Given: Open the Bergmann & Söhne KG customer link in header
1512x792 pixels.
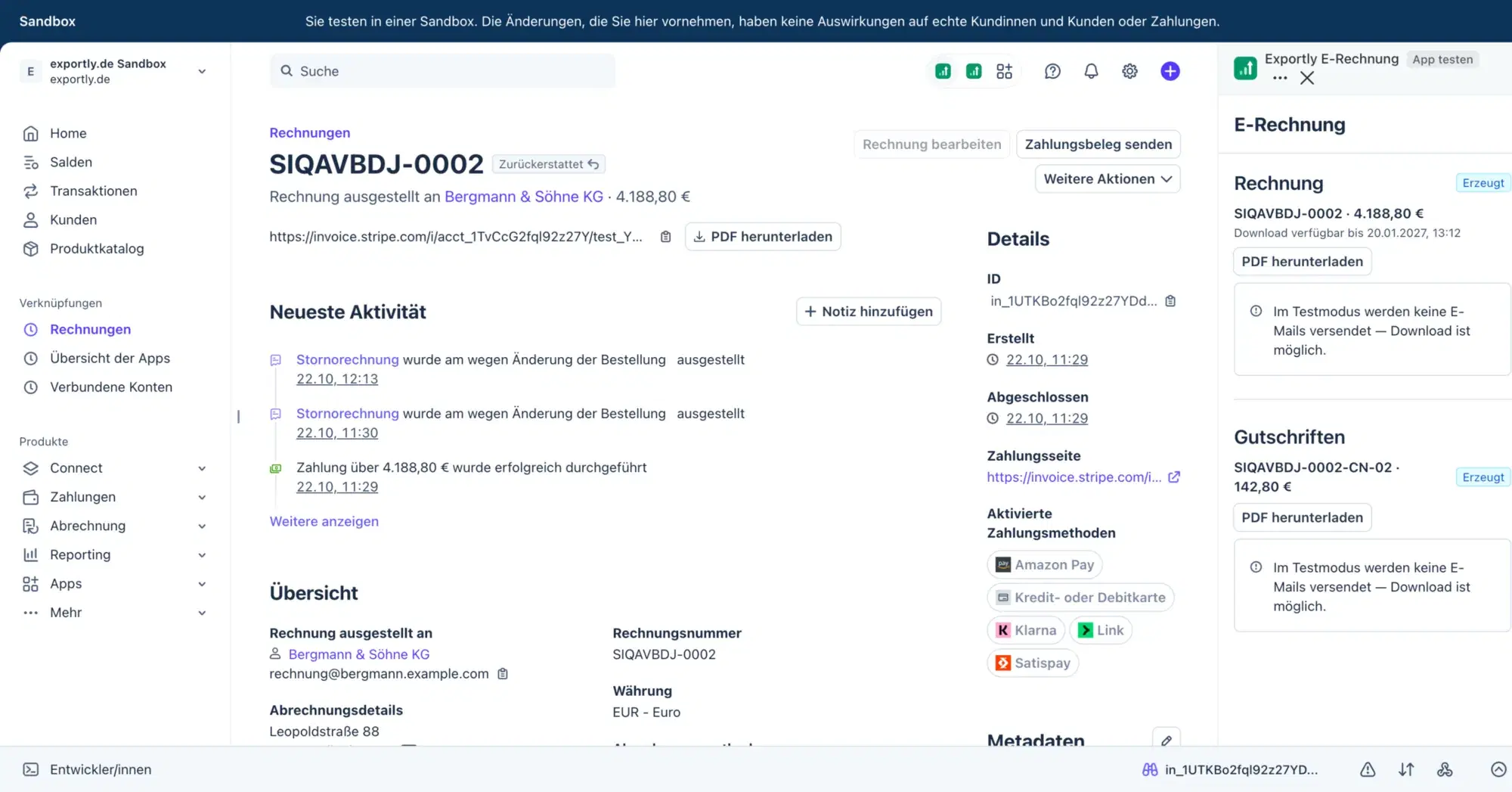Looking at the screenshot, I should point(523,197).
